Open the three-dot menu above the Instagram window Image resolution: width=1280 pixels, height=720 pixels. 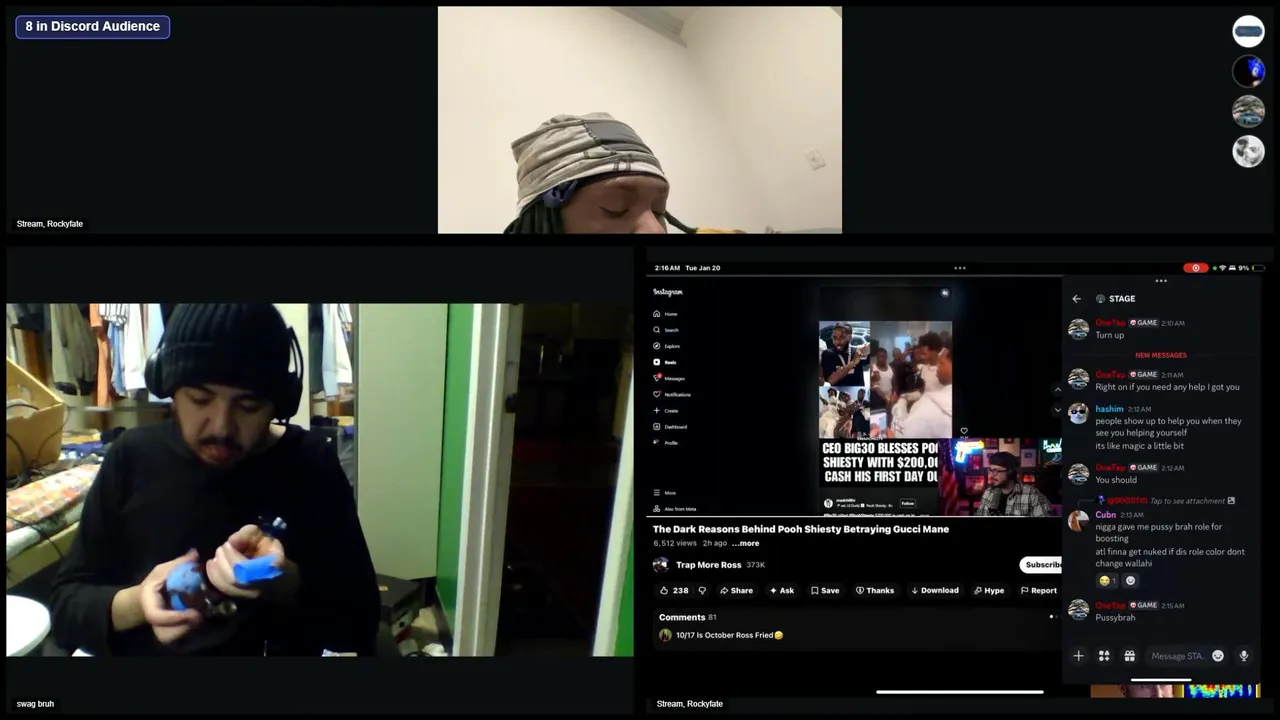pyautogui.click(x=960, y=268)
